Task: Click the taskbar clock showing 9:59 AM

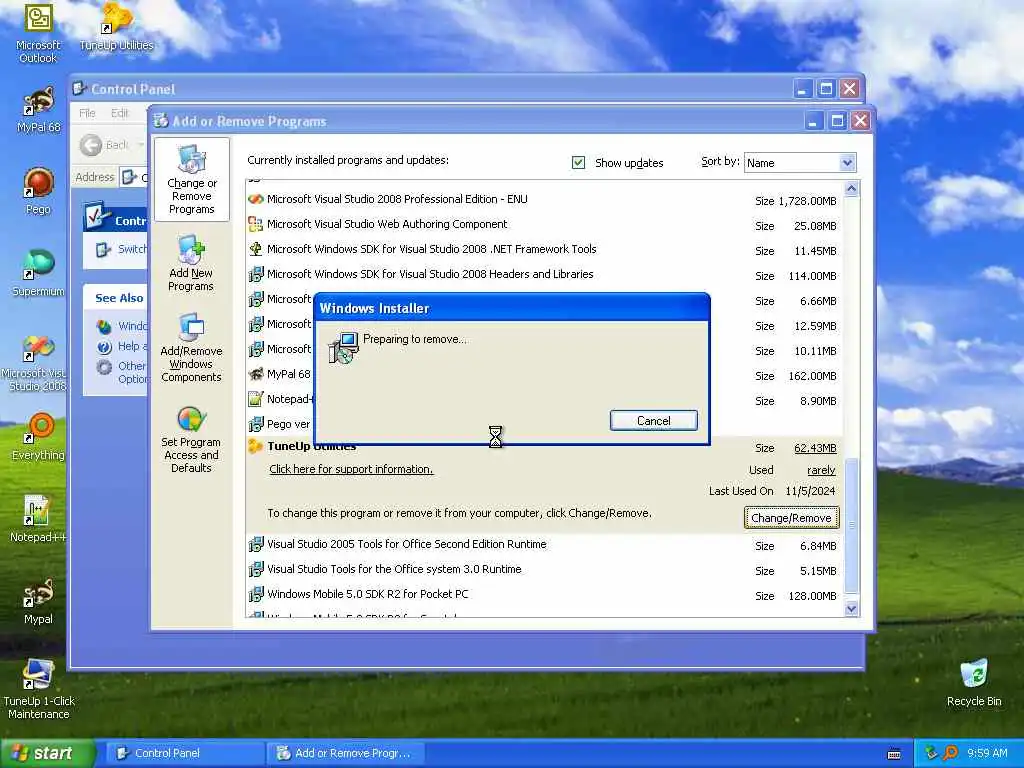Action: [987, 753]
